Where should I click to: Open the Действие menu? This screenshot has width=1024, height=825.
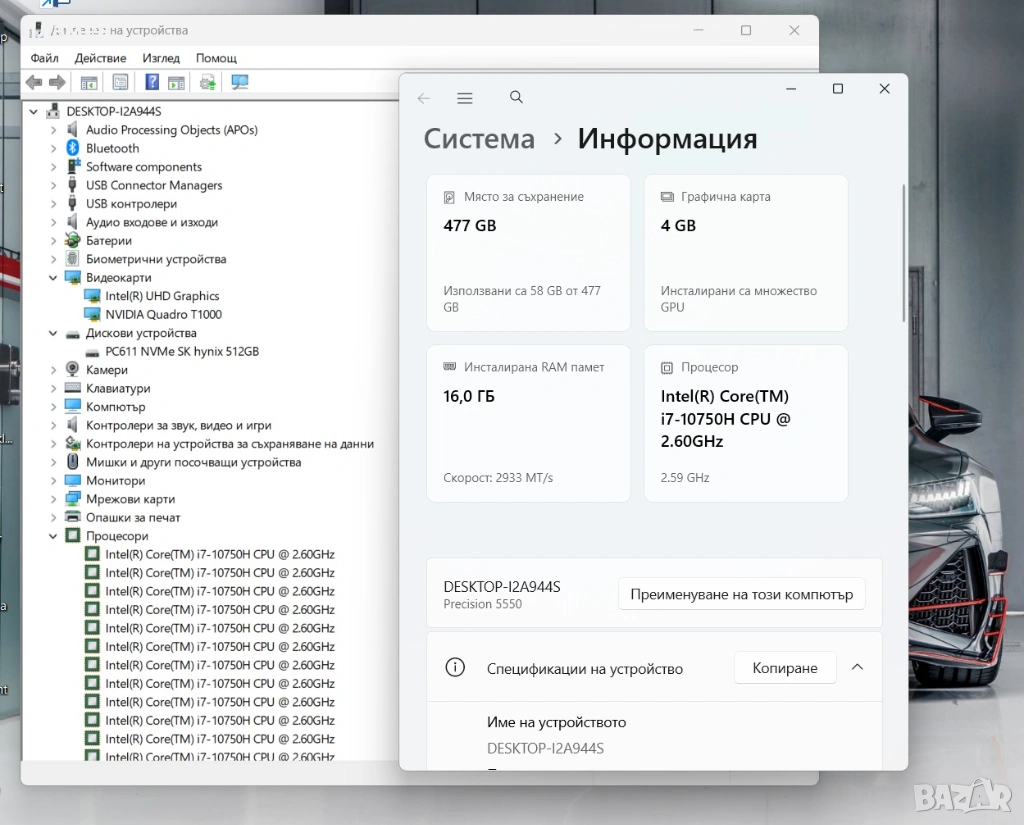[x=100, y=58]
